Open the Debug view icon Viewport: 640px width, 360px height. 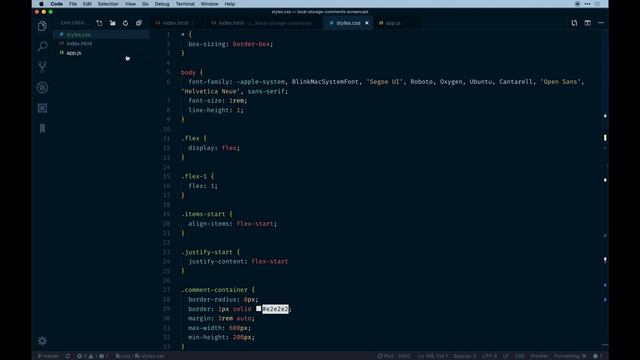(42, 87)
